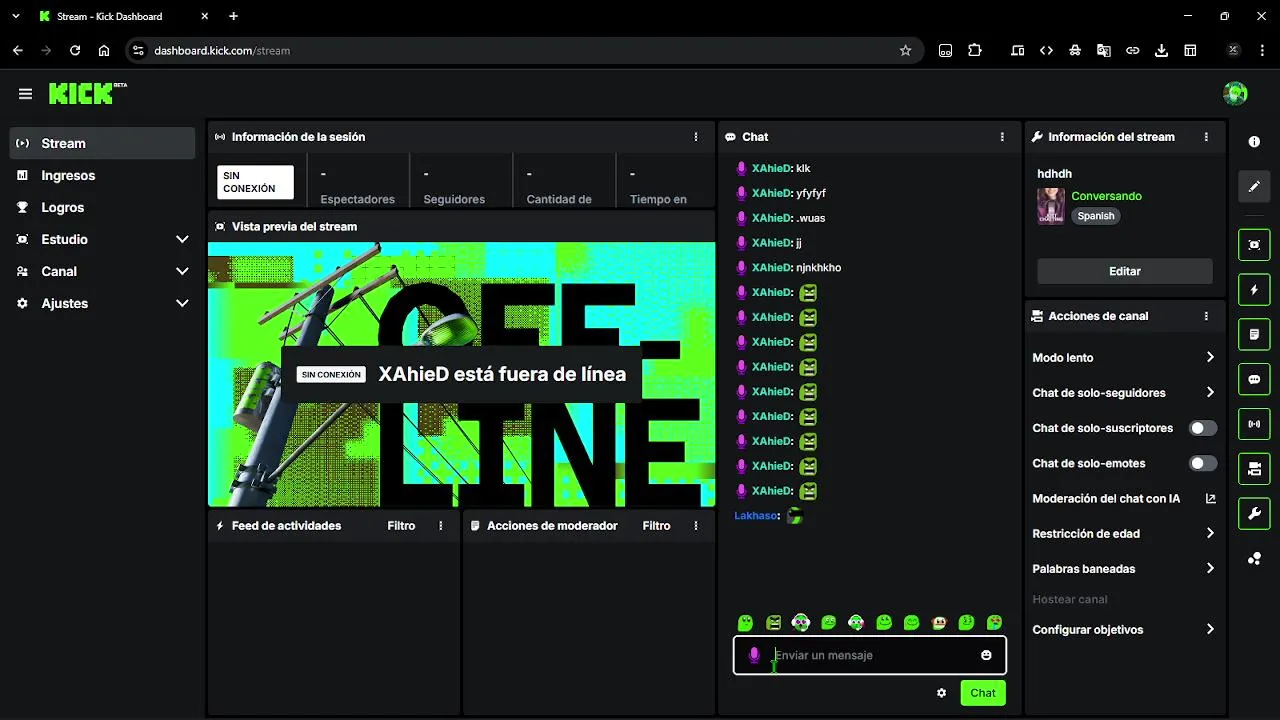Click the username Lakhaso in chat
Viewport: 1280px width, 720px height.
click(x=755, y=516)
